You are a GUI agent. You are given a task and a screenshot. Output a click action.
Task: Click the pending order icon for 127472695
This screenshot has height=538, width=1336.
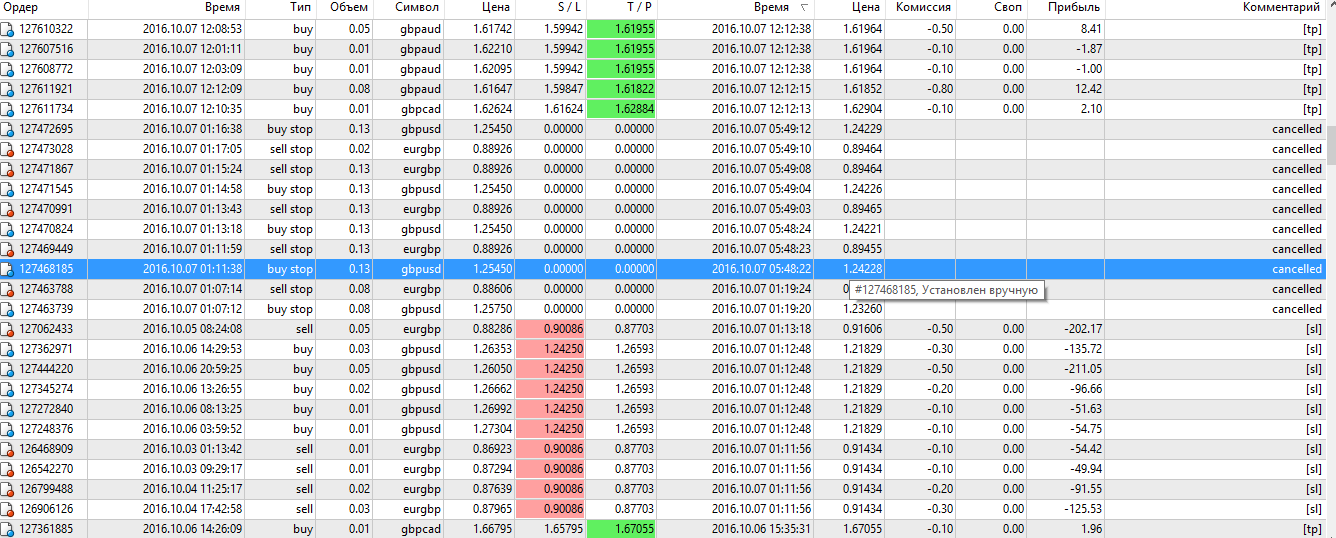[x=8, y=129]
